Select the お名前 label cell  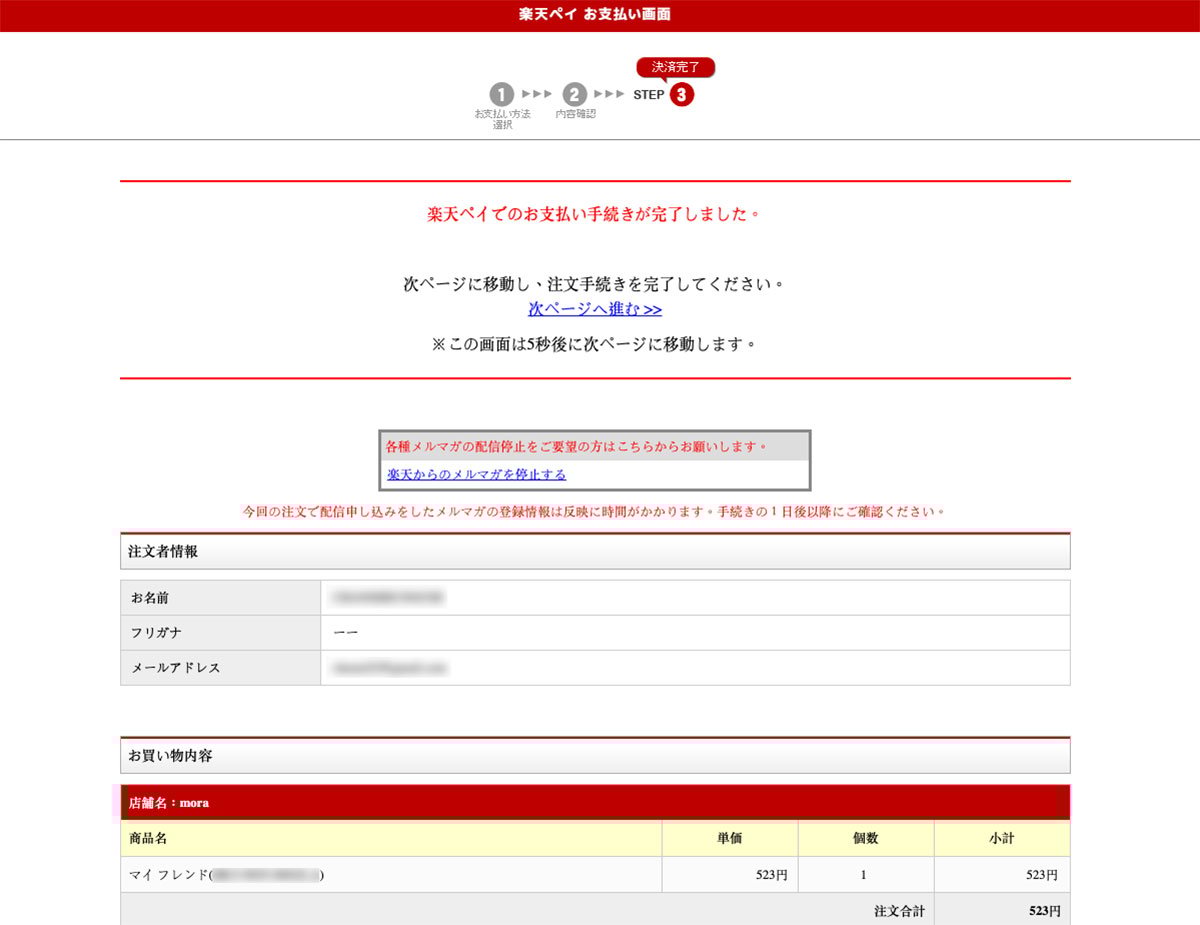point(220,598)
